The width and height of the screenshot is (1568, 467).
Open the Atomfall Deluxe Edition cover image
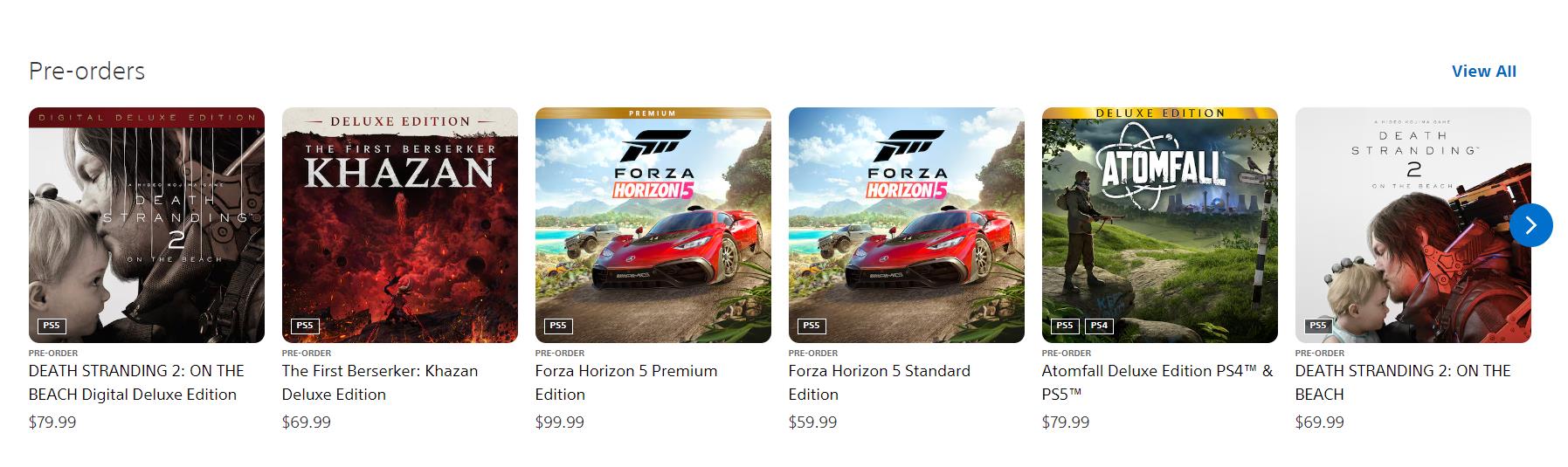(x=1159, y=224)
